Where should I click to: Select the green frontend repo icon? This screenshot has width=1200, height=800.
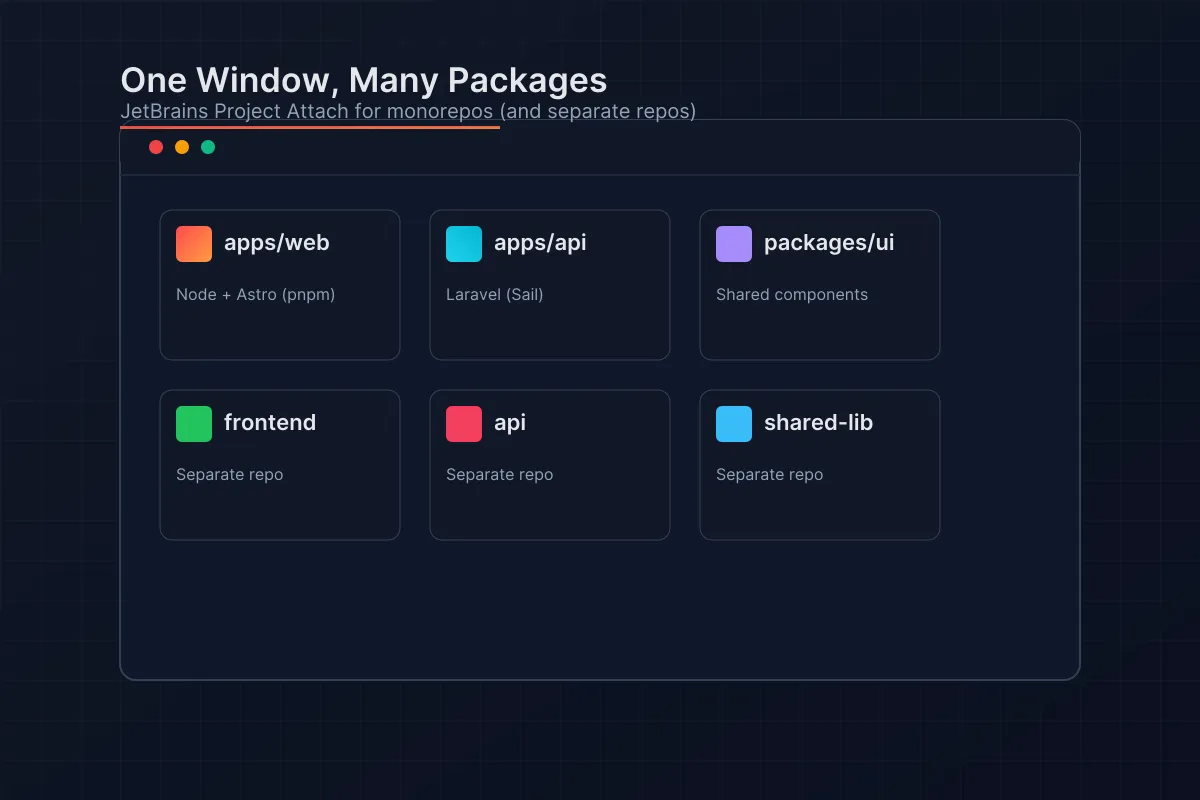[x=193, y=423]
